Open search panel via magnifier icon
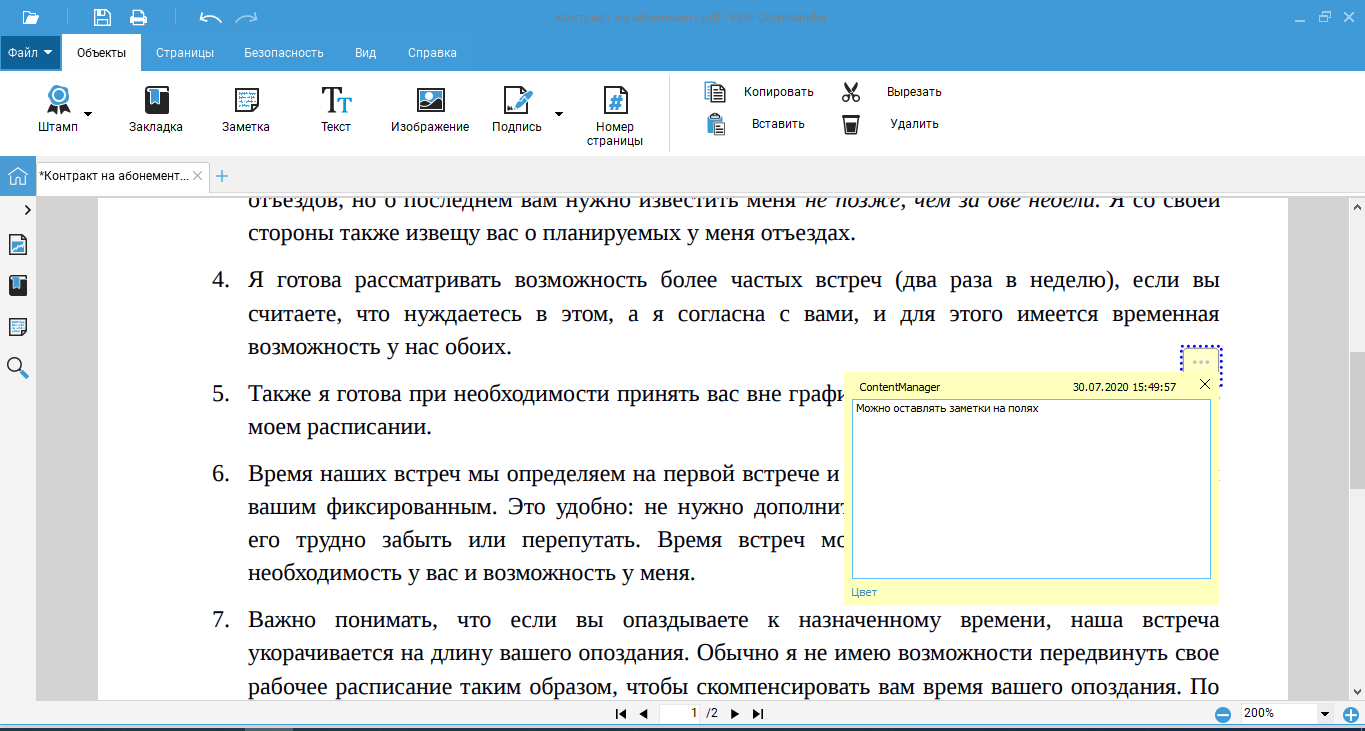The width and height of the screenshot is (1365, 731). click(18, 368)
